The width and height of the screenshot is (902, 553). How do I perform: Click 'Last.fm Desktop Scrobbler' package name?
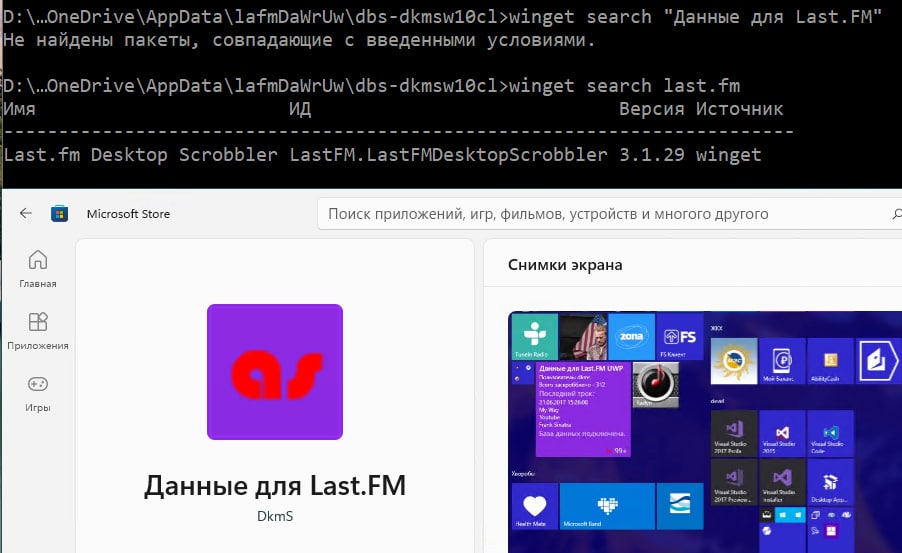140,155
